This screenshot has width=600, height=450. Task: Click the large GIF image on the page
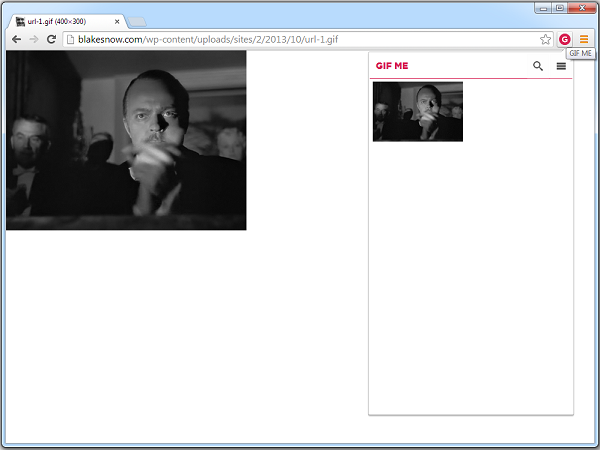tap(126, 140)
